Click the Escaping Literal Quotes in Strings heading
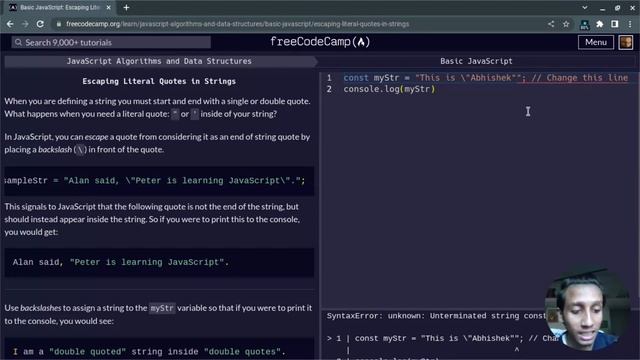 click(159, 81)
